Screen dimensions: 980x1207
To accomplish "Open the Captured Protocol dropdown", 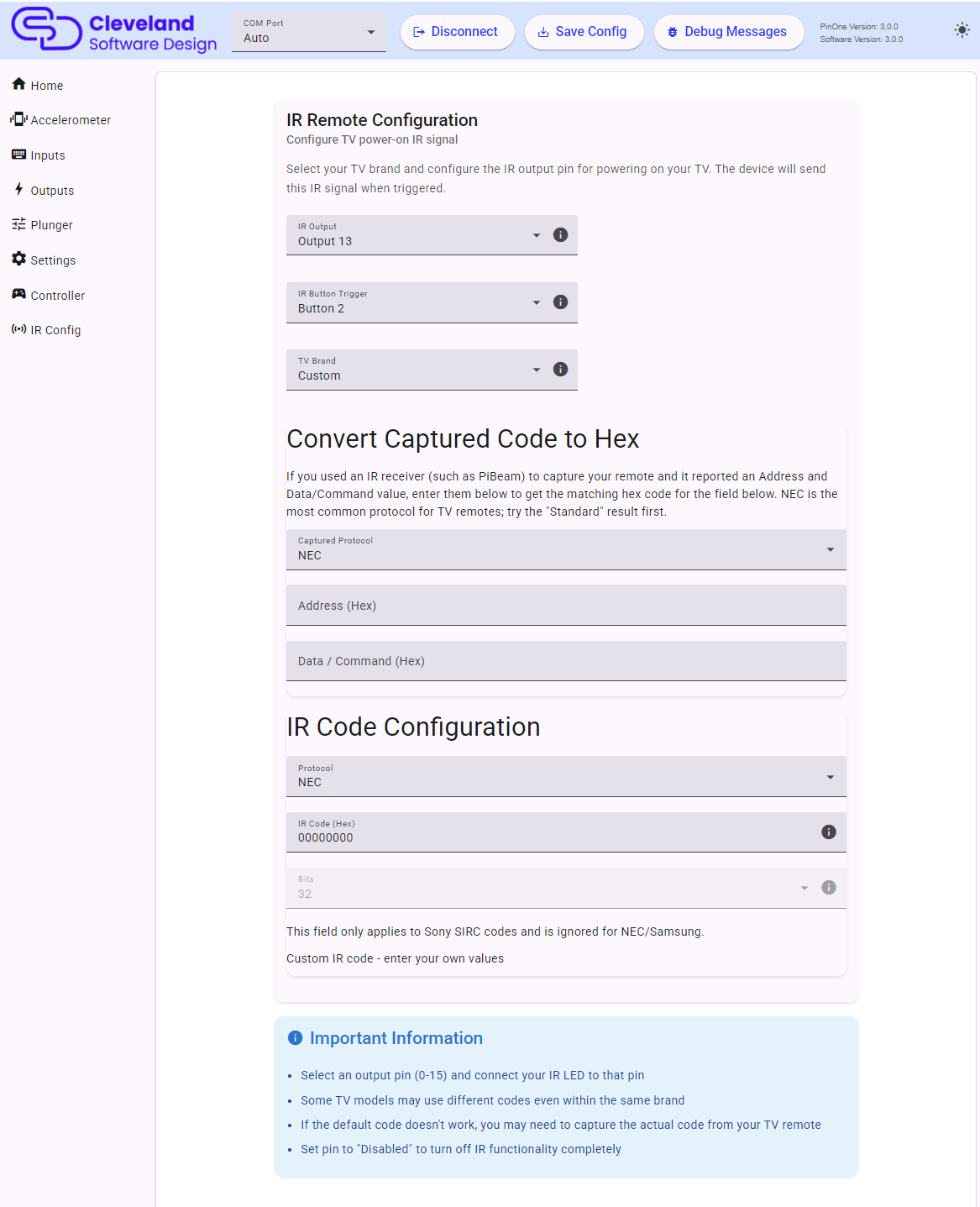I will click(x=566, y=549).
